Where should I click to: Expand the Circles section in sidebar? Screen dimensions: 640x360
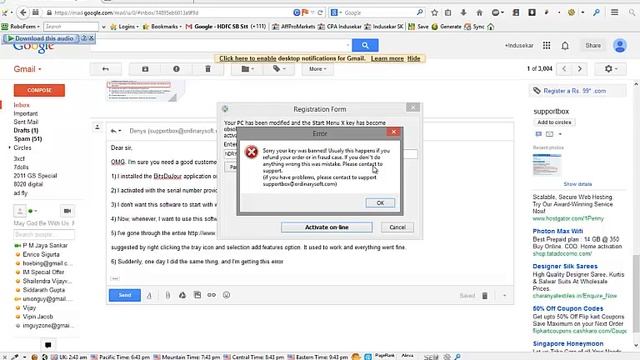click(9, 148)
